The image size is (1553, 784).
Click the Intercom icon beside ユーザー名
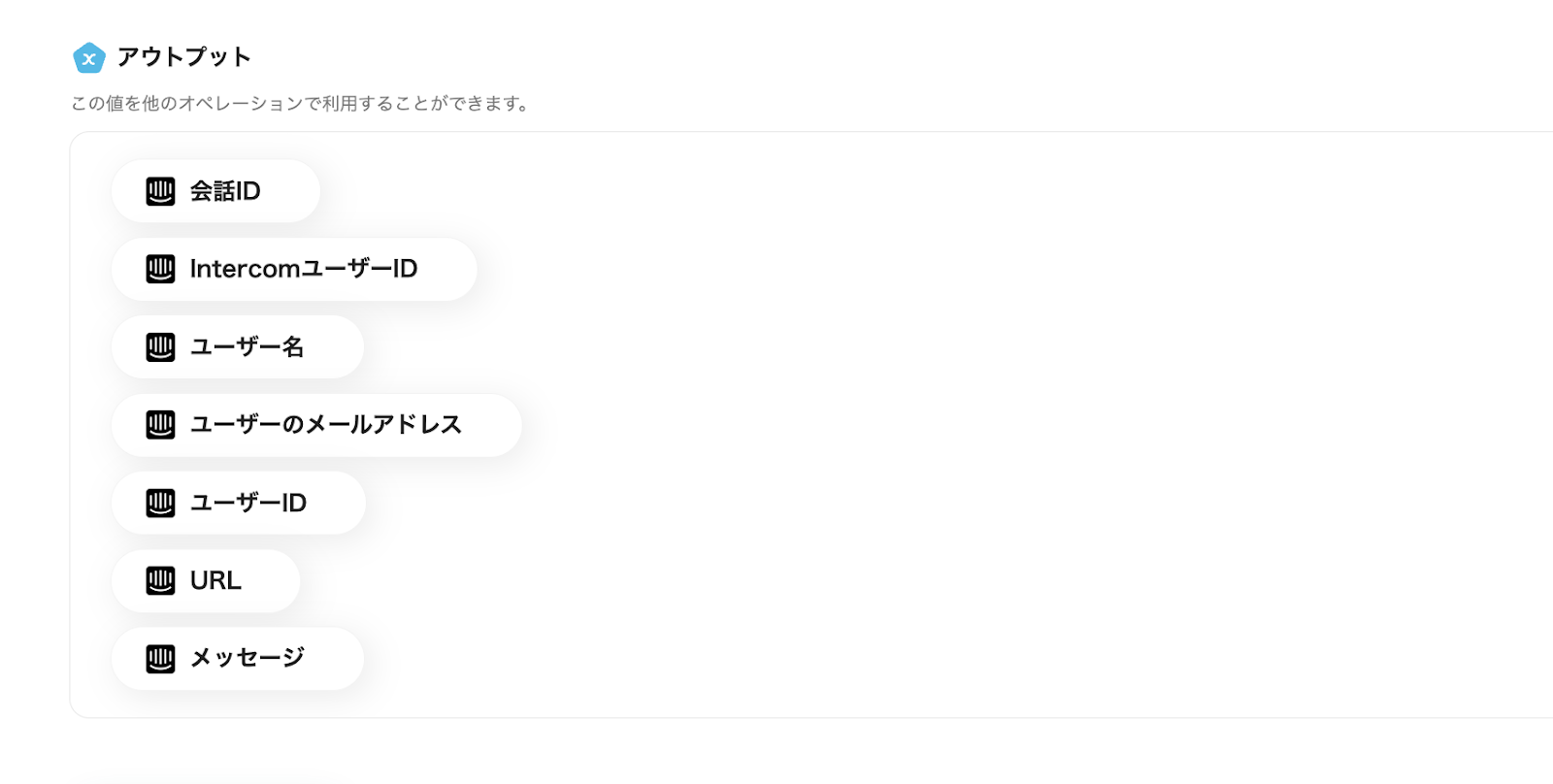point(160,346)
